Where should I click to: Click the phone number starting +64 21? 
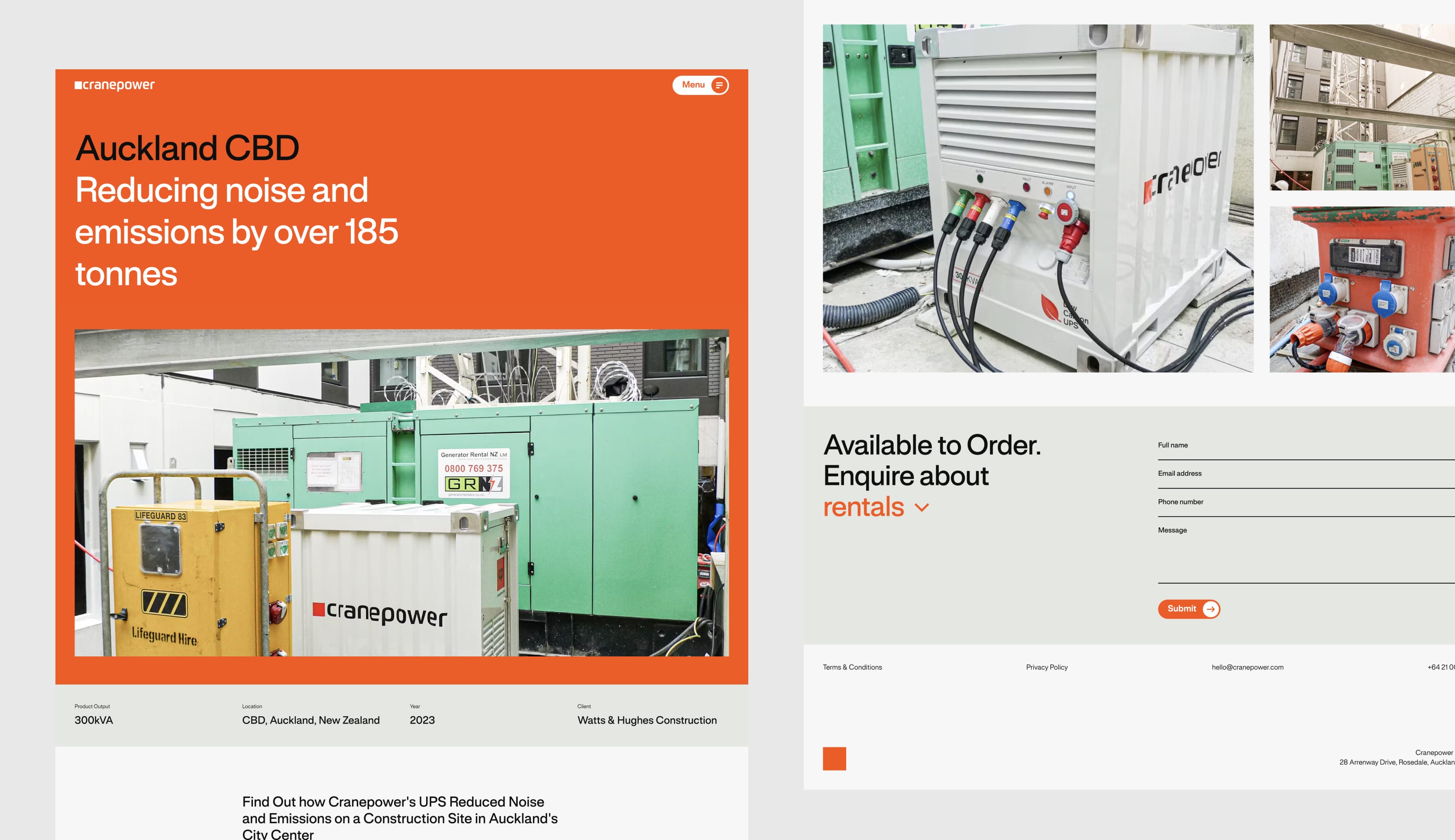point(1441,667)
